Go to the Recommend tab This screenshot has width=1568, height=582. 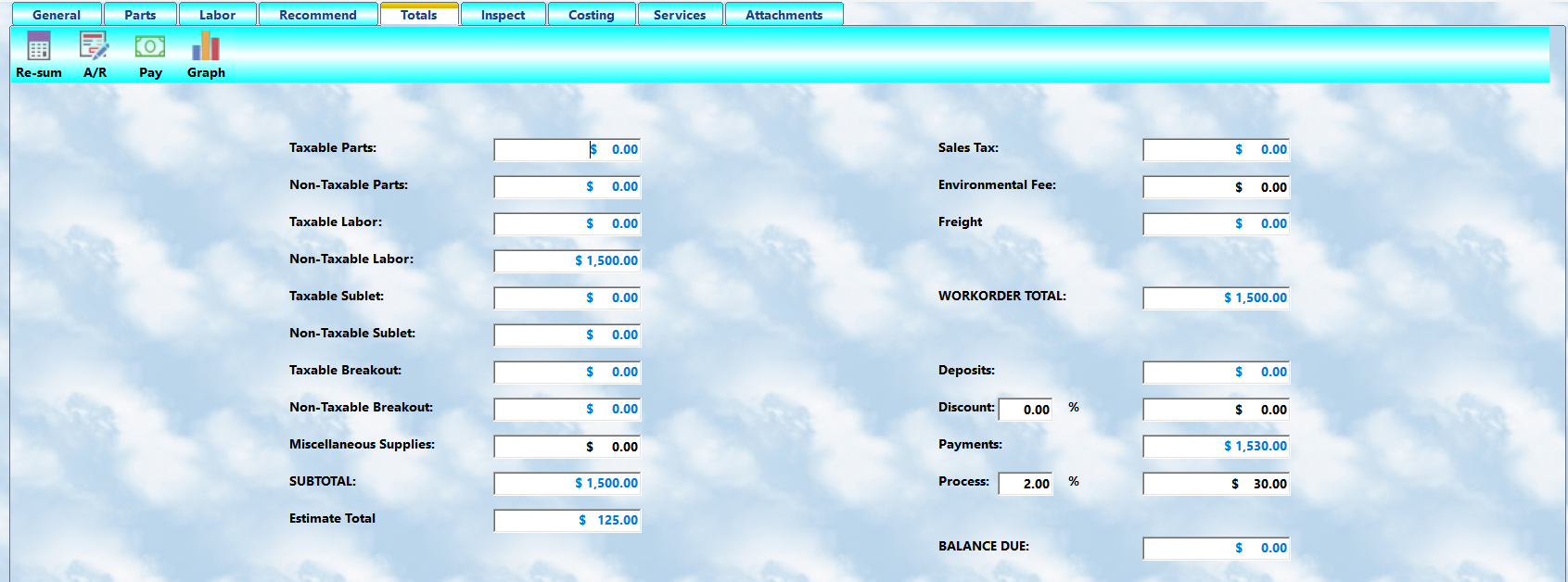[x=318, y=15]
